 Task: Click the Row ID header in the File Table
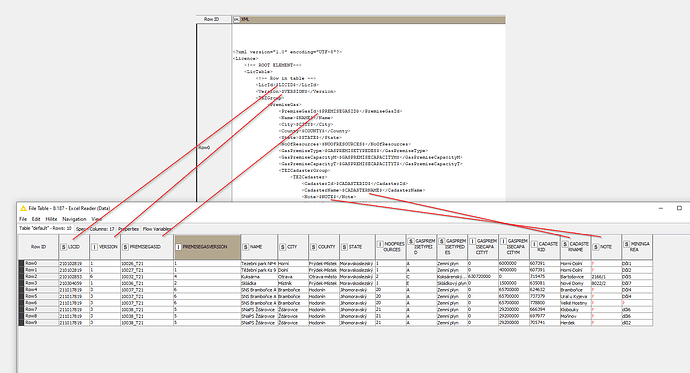pyautogui.click(x=38, y=247)
